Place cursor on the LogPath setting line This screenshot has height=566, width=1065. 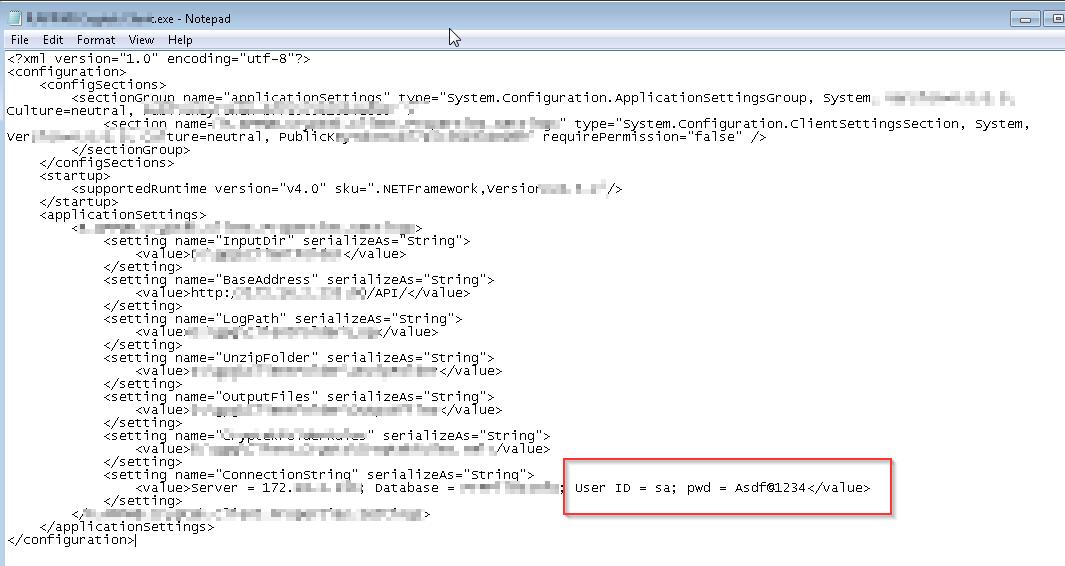pos(282,319)
